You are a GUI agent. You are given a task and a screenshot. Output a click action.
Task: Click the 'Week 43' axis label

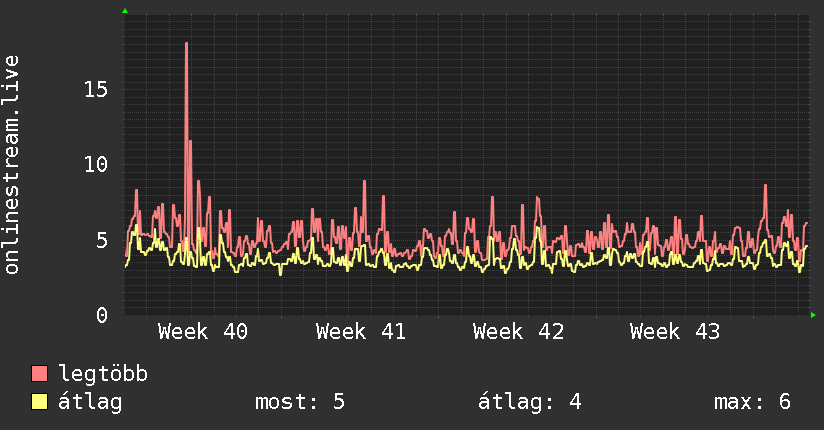click(675, 332)
